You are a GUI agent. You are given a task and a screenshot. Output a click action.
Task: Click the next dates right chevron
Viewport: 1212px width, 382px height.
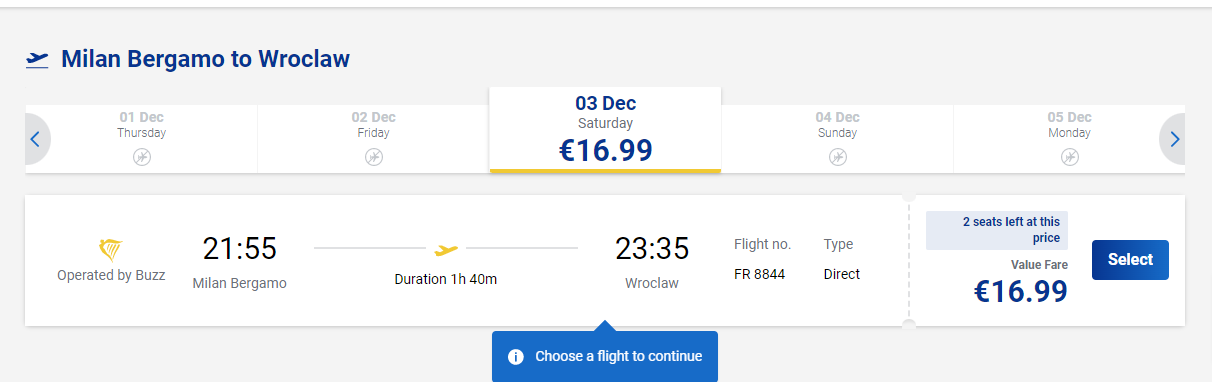(1174, 139)
